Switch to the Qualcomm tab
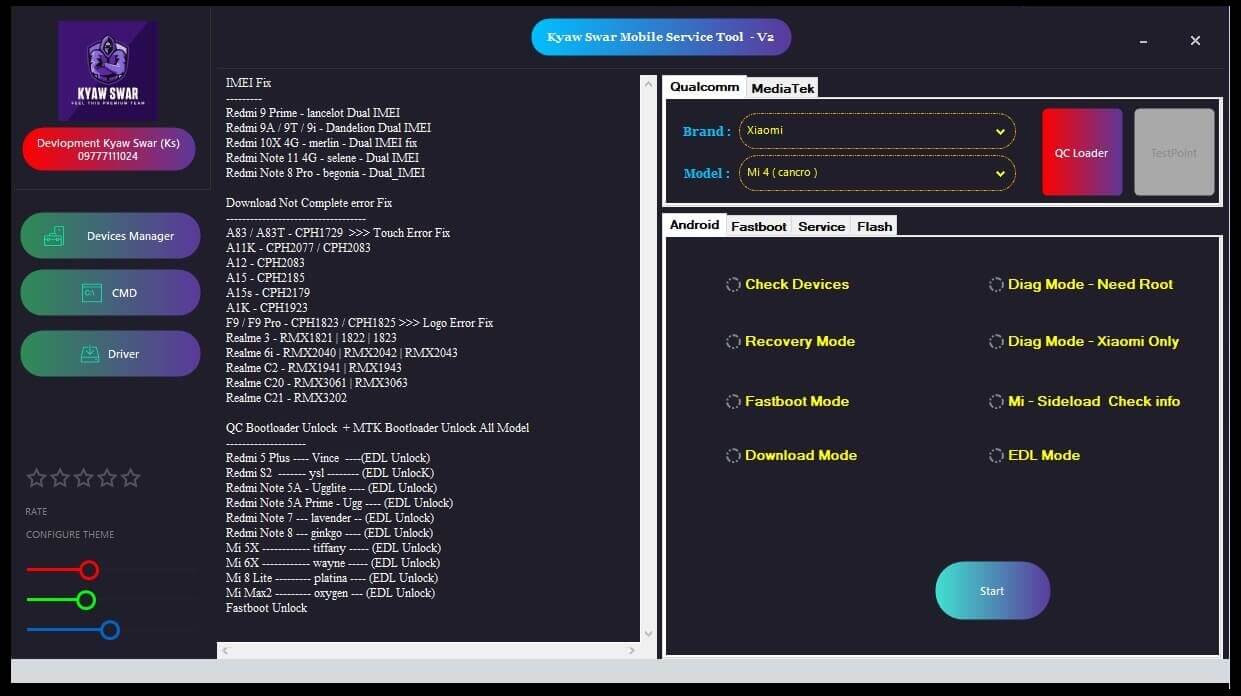1241x696 pixels. pyautogui.click(x=705, y=87)
